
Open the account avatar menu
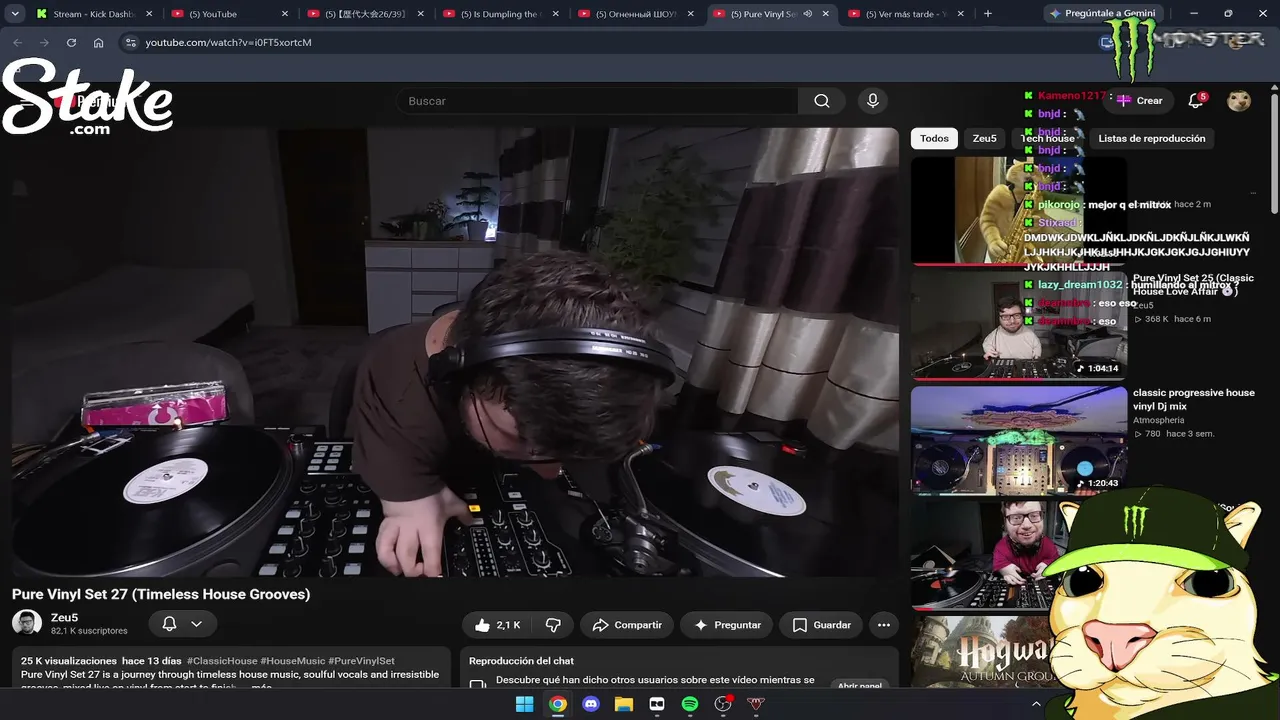coord(1239,101)
